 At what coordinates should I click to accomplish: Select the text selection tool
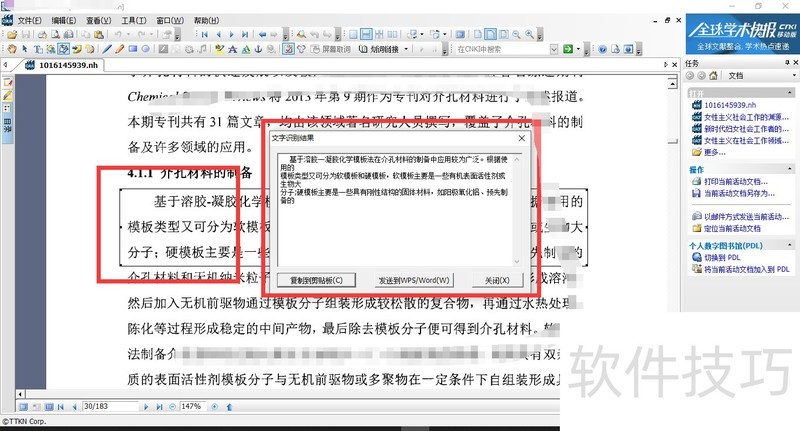pos(38,49)
